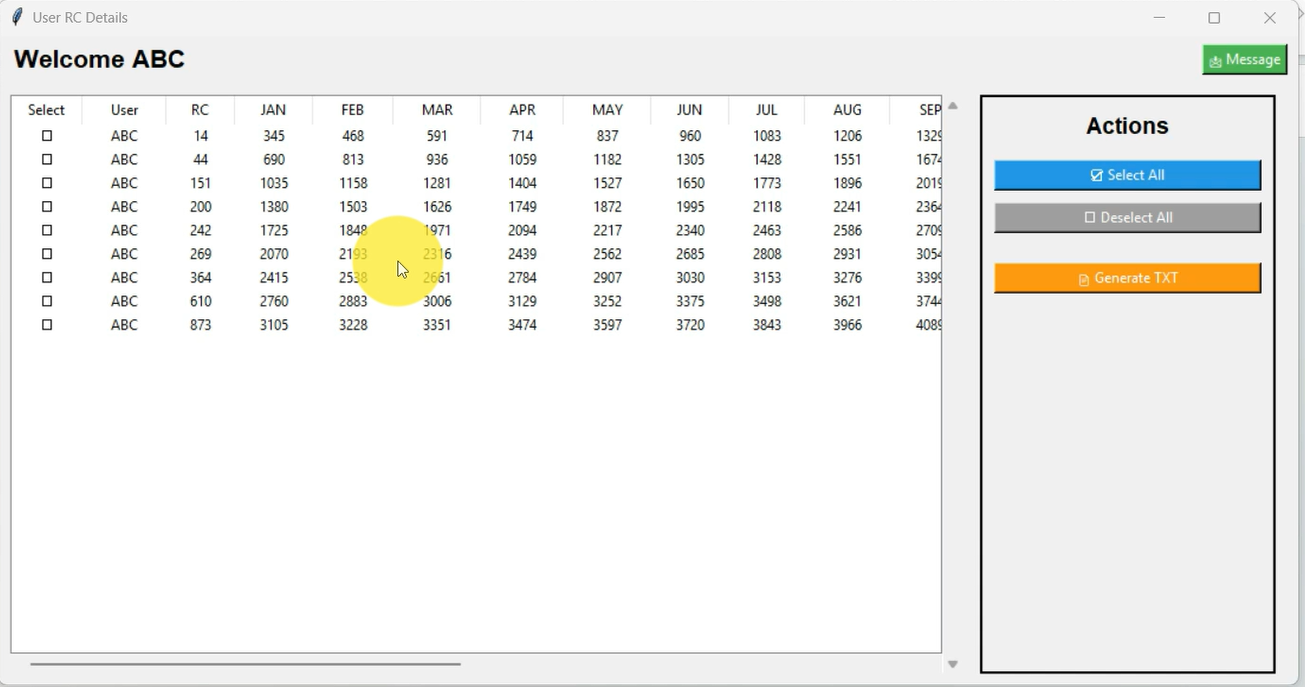Click the AUG column header
This screenshot has height=687, width=1305.
click(x=847, y=110)
